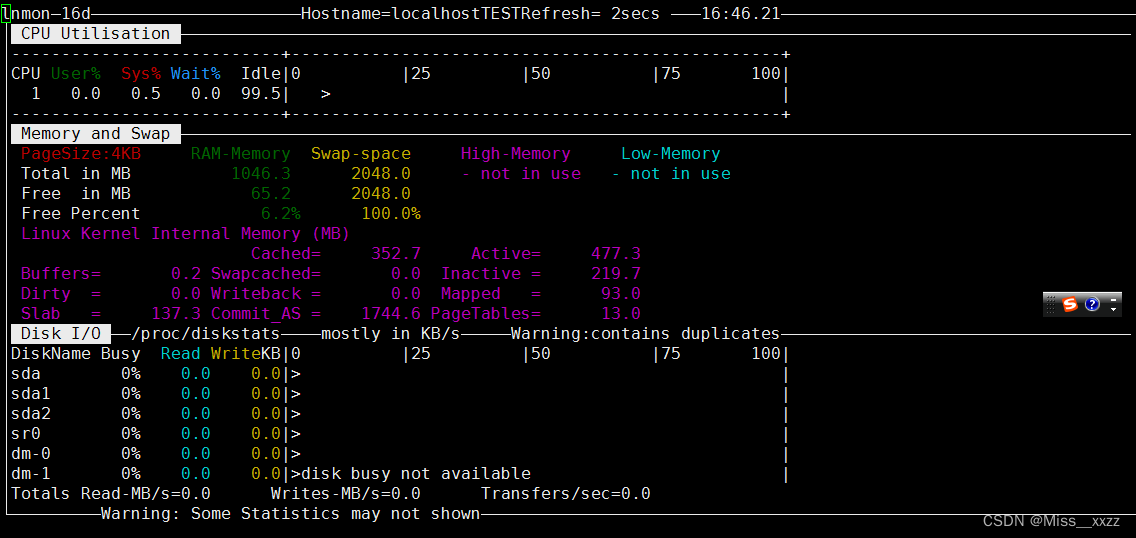Click the 16:46.21 clock time
Viewport: 1136px width, 538px height.
(x=741, y=13)
